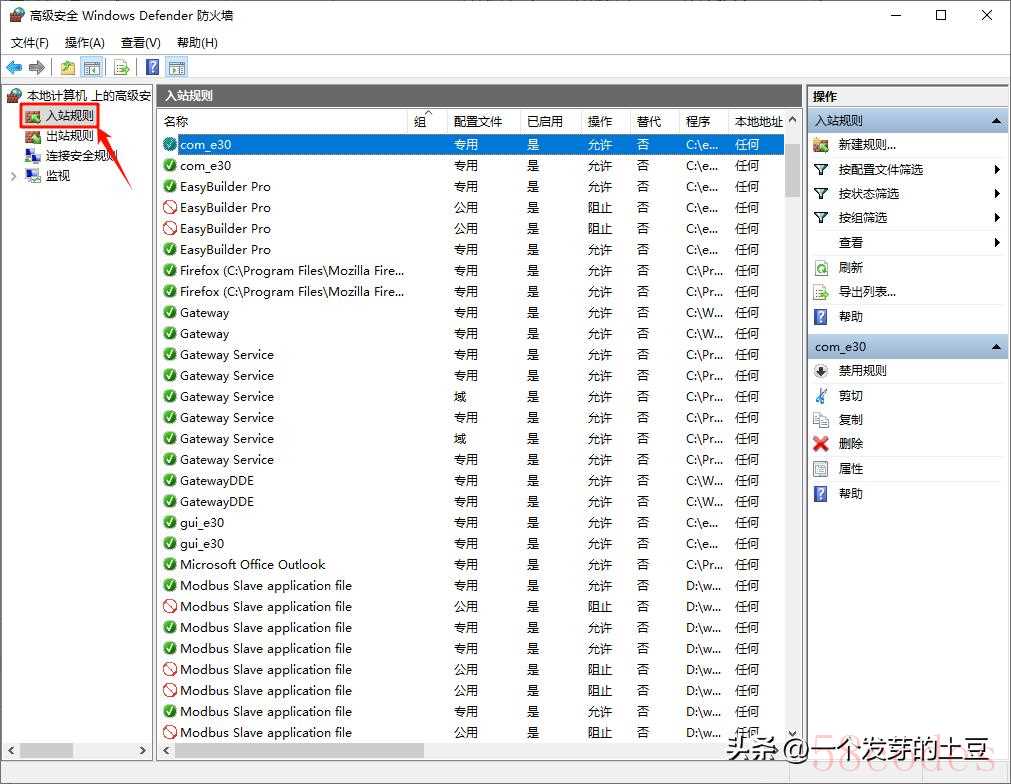Open the 按配置文件筛选 submenu arrow
This screenshot has width=1011, height=784.
pos(997,170)
